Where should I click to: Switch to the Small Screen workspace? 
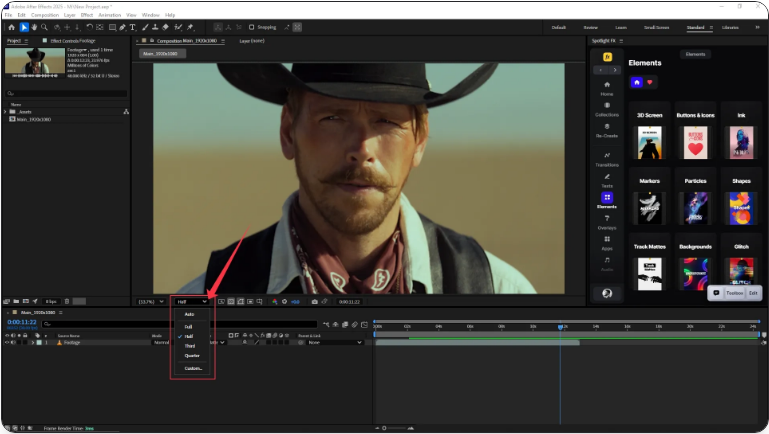coord(657,27)
